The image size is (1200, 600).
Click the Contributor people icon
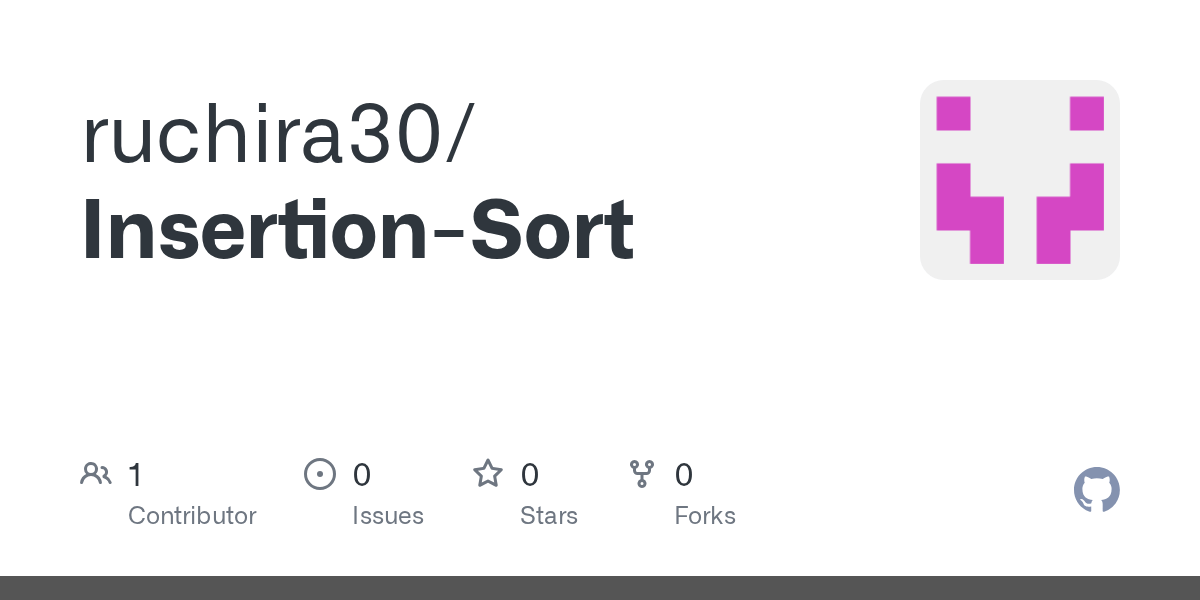96,474
